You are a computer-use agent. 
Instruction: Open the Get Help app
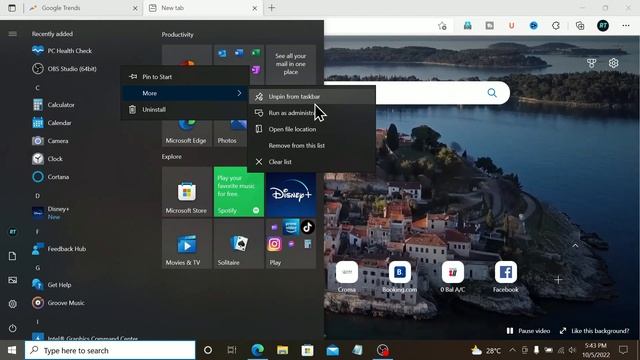coord(52,285)
